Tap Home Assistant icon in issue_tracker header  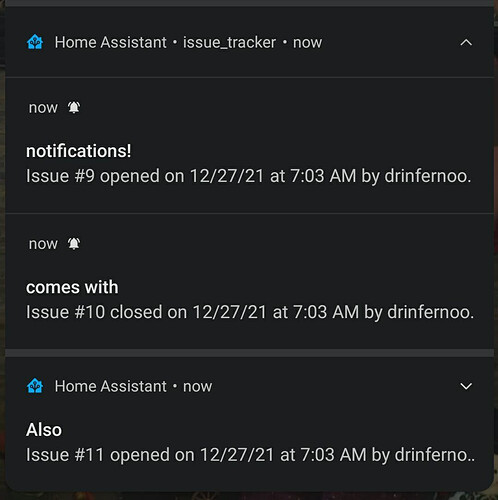[x=35, y=42]
